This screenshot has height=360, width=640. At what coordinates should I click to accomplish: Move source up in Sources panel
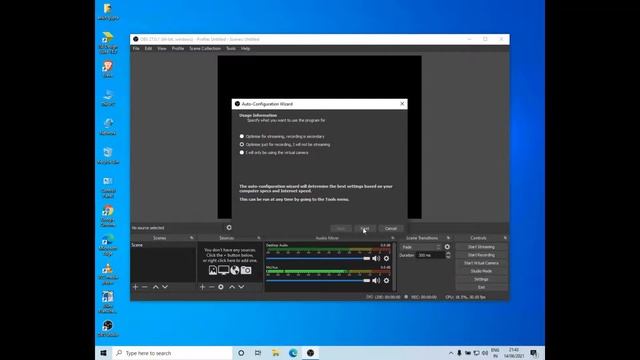(x=232, y=287)
